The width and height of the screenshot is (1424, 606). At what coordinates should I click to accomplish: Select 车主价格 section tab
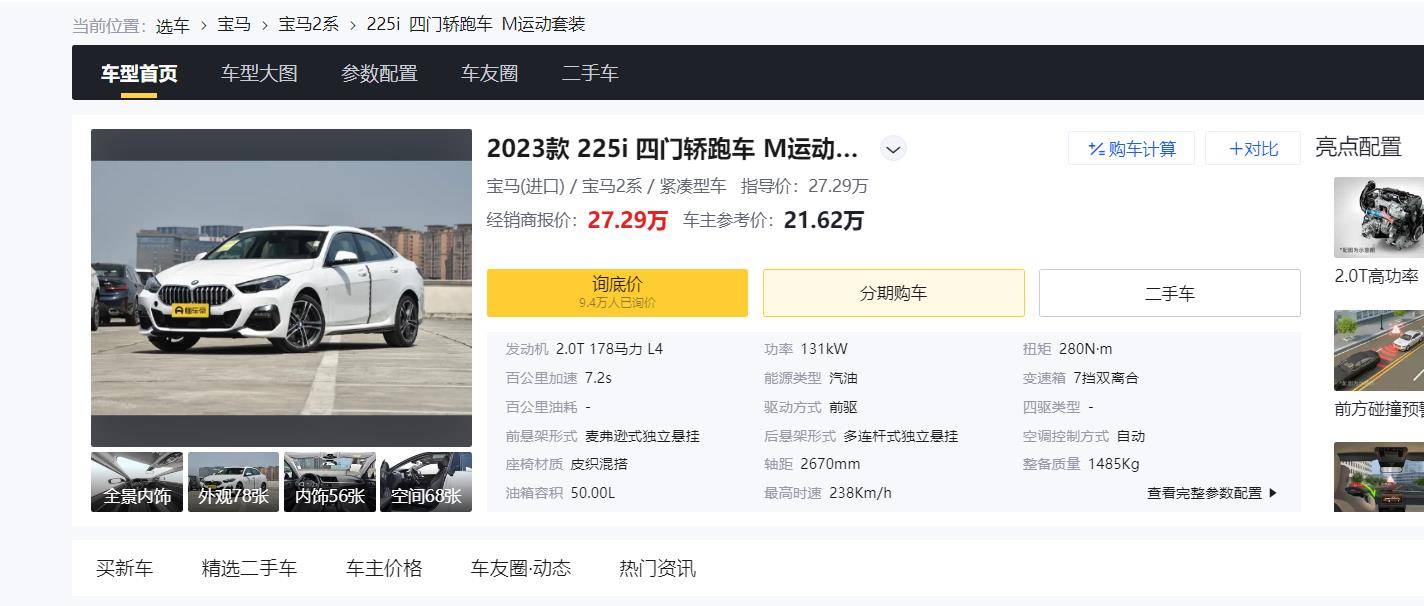tap(384, 568)
